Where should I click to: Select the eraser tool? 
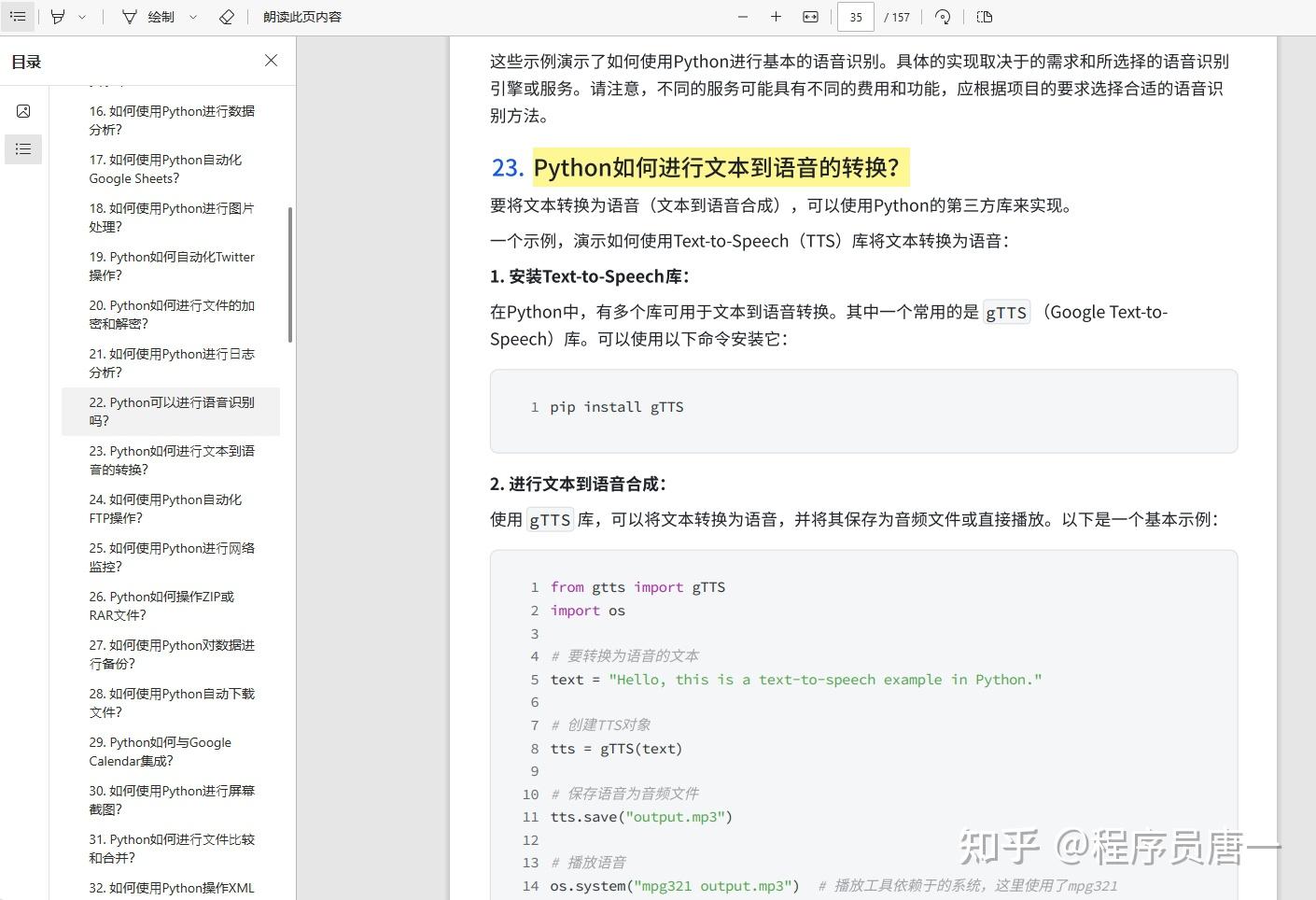227,17
